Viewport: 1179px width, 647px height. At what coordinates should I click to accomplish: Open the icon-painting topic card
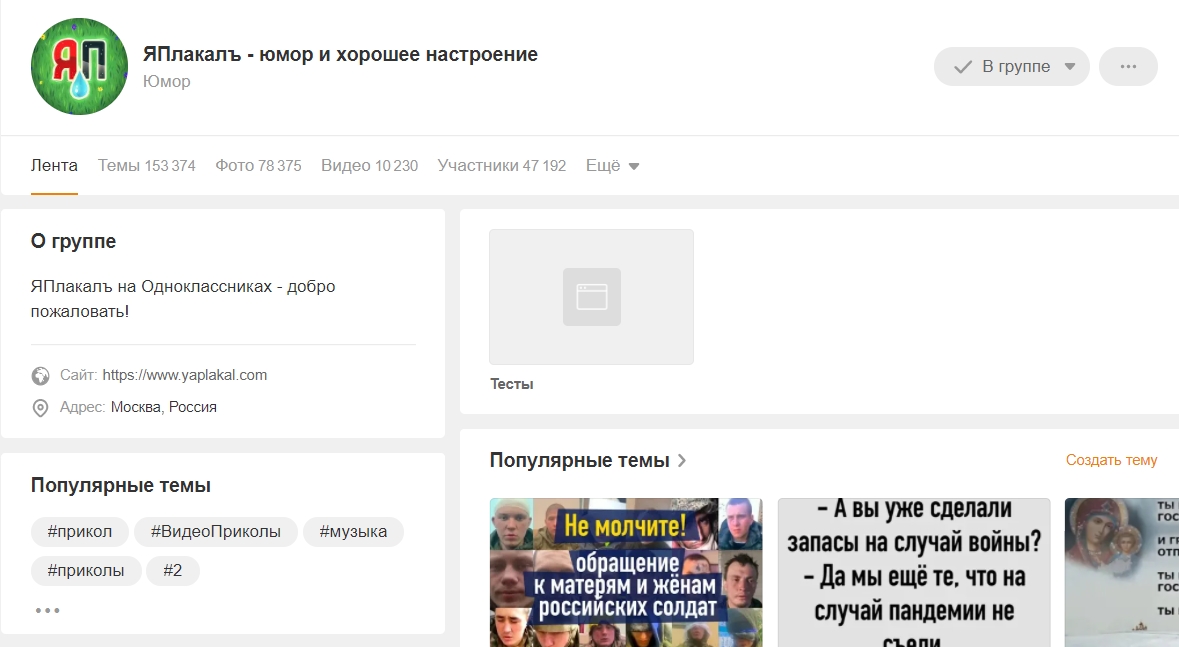[x=1122, y=573]
